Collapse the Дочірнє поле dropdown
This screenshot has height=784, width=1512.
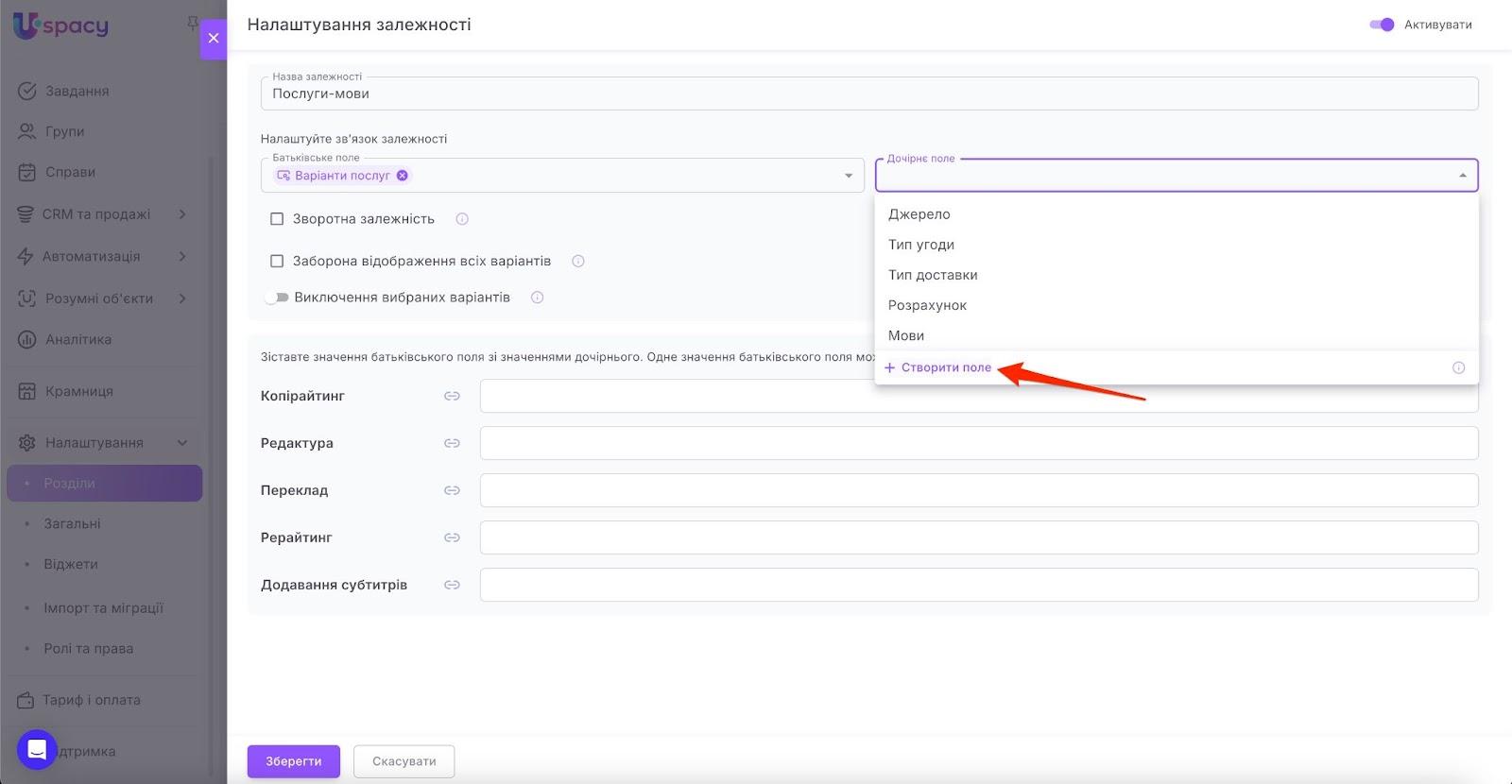[x=1462, y=176]
